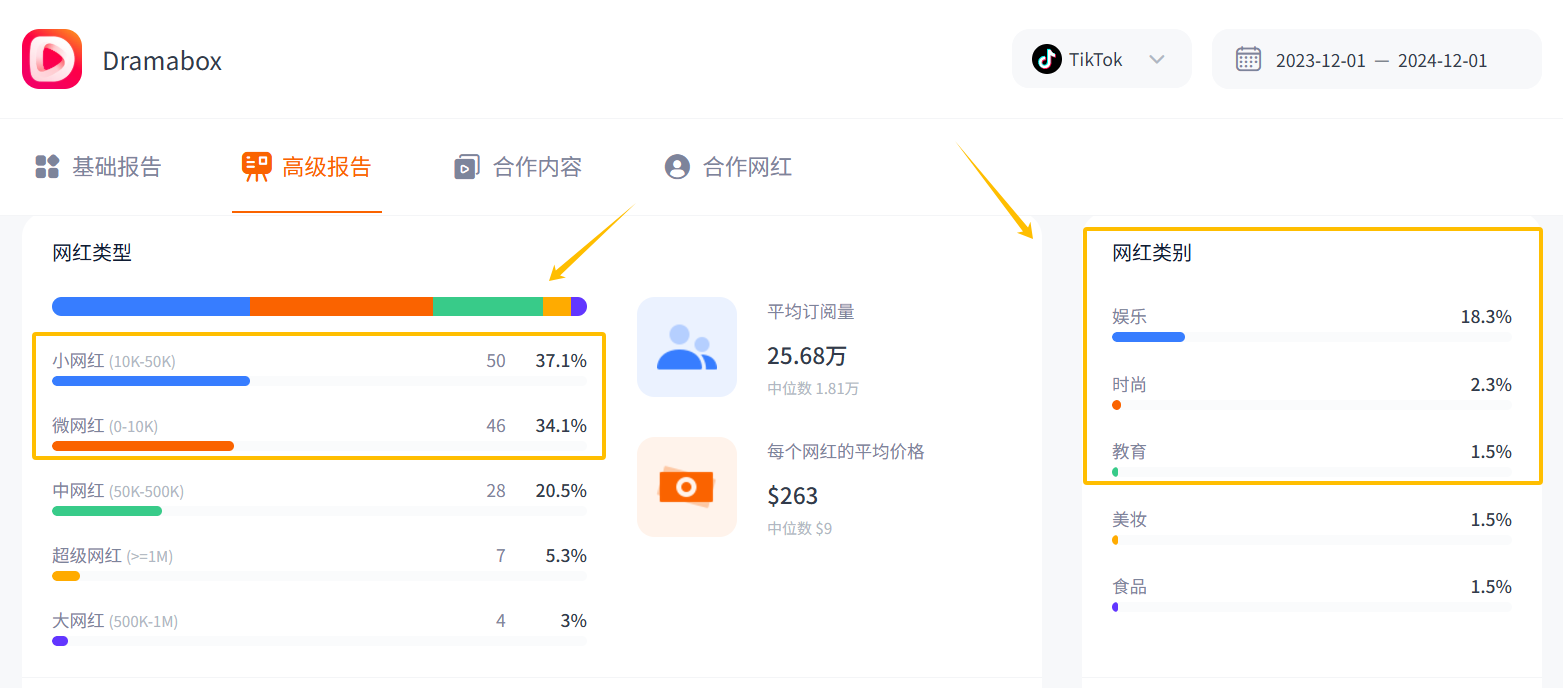Click the TikTok platform icon
Screen dimensions: 1563x688
(x=1047, y=59)
